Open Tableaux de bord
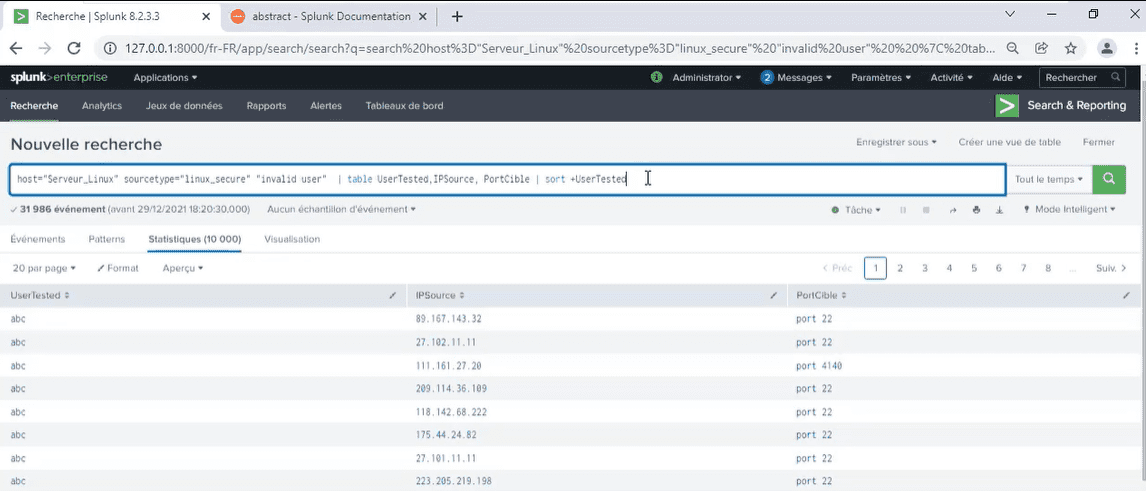Image resolution: width=1146 pixels, height=491 pixels. (404, 106)
